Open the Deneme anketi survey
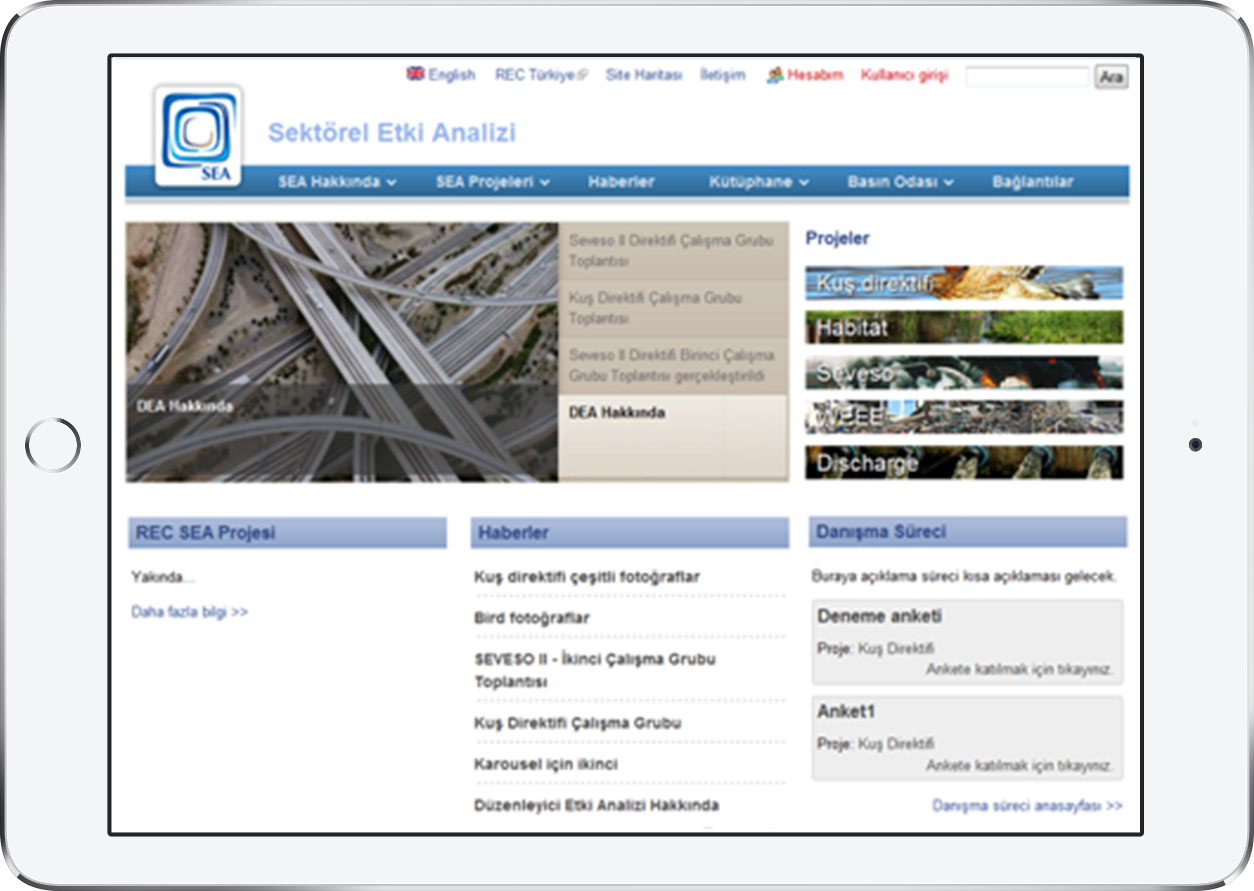 click(x=879, y=616)
